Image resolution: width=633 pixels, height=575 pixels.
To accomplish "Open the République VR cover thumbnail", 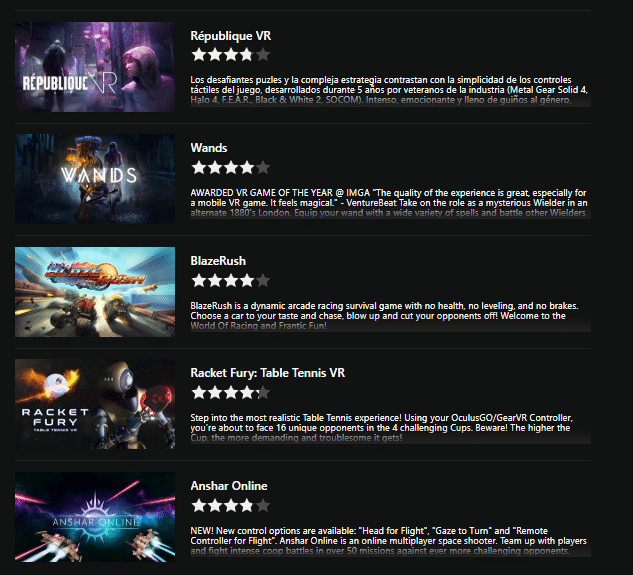I will point(95,67).
